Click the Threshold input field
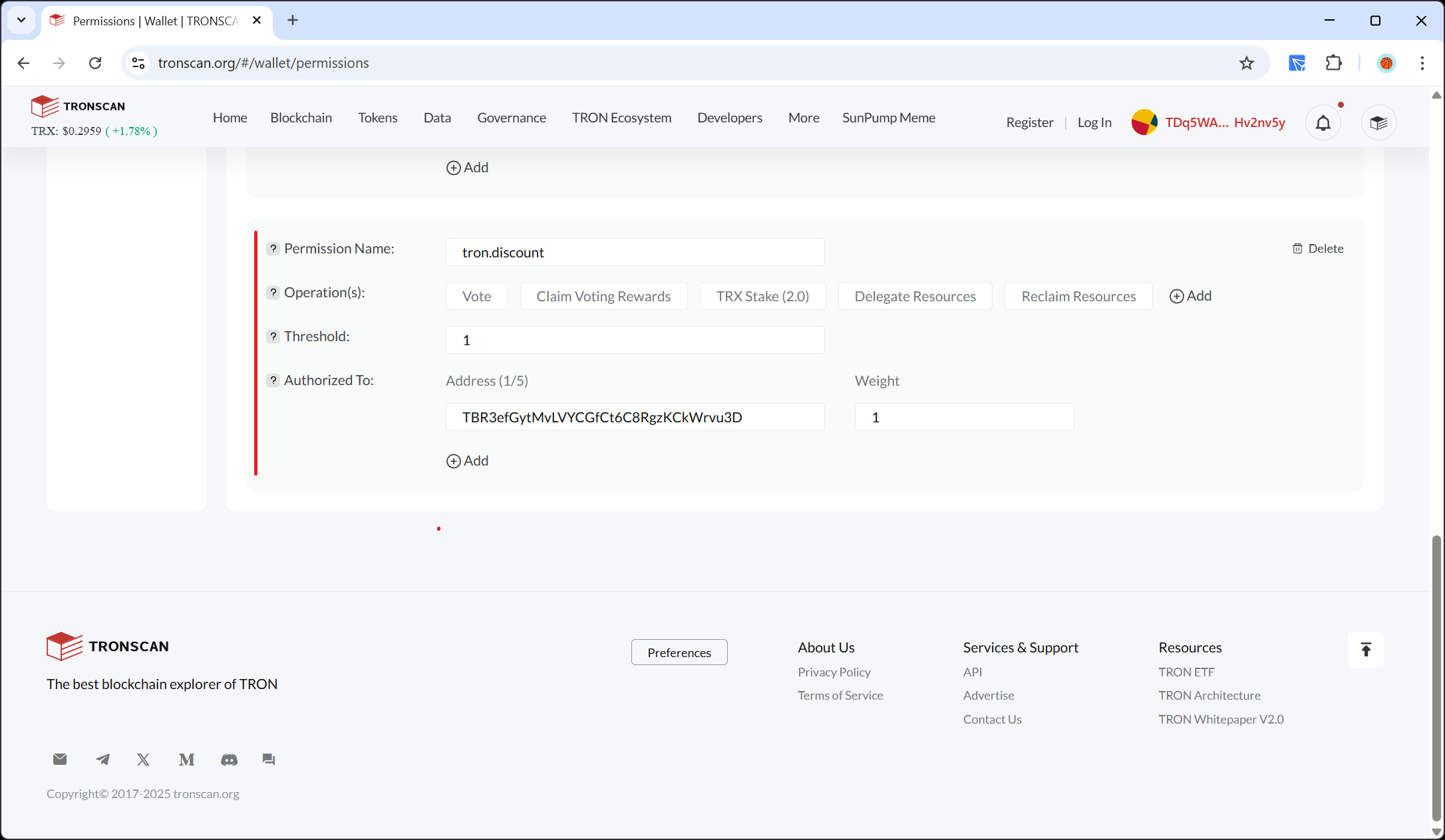This screenshot has height=840, width=1445. coord(635,340)
